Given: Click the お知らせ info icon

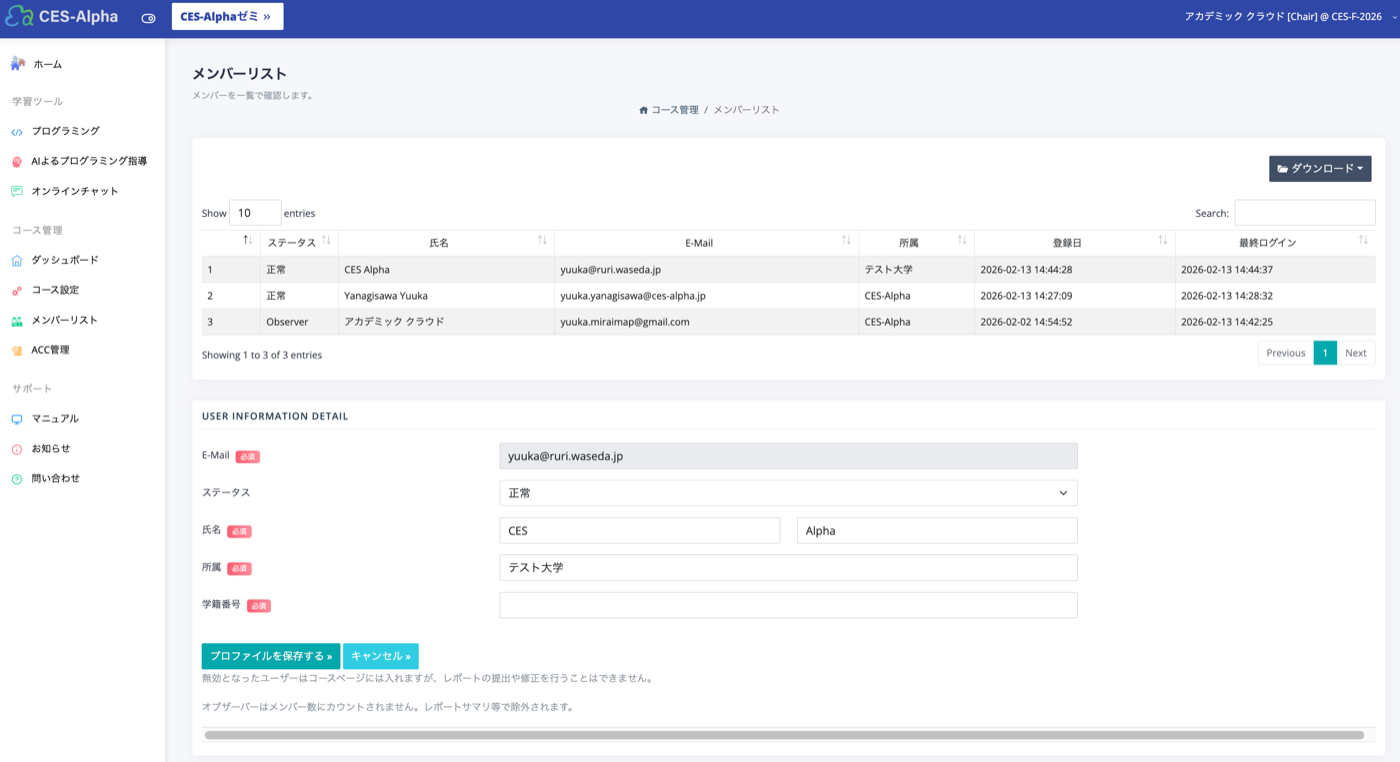Looking at the screenshot, I should 17,449.
